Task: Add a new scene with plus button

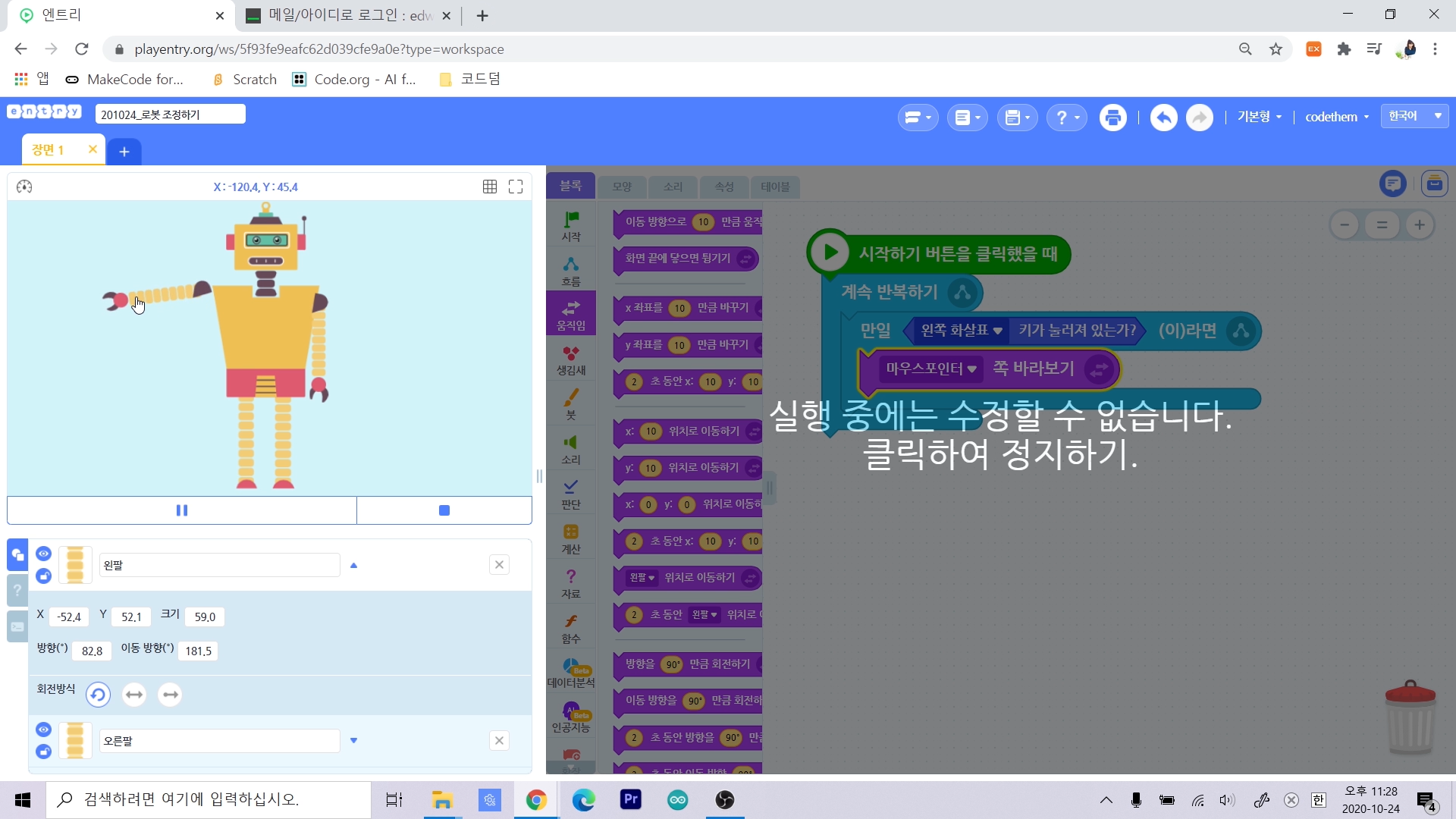Action: point(124,152)
